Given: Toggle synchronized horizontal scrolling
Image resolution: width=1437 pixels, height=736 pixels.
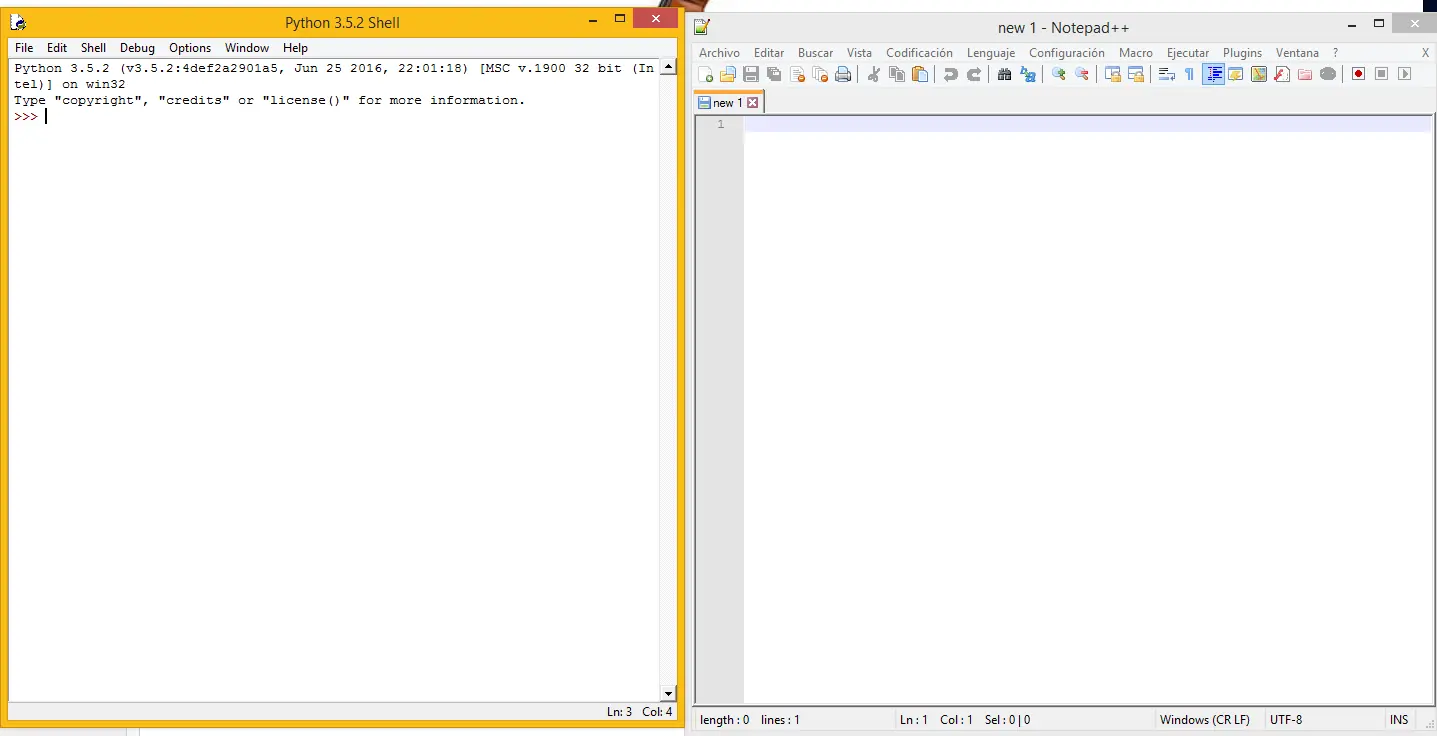Looking at the screenshot, I should point(1135,74).
